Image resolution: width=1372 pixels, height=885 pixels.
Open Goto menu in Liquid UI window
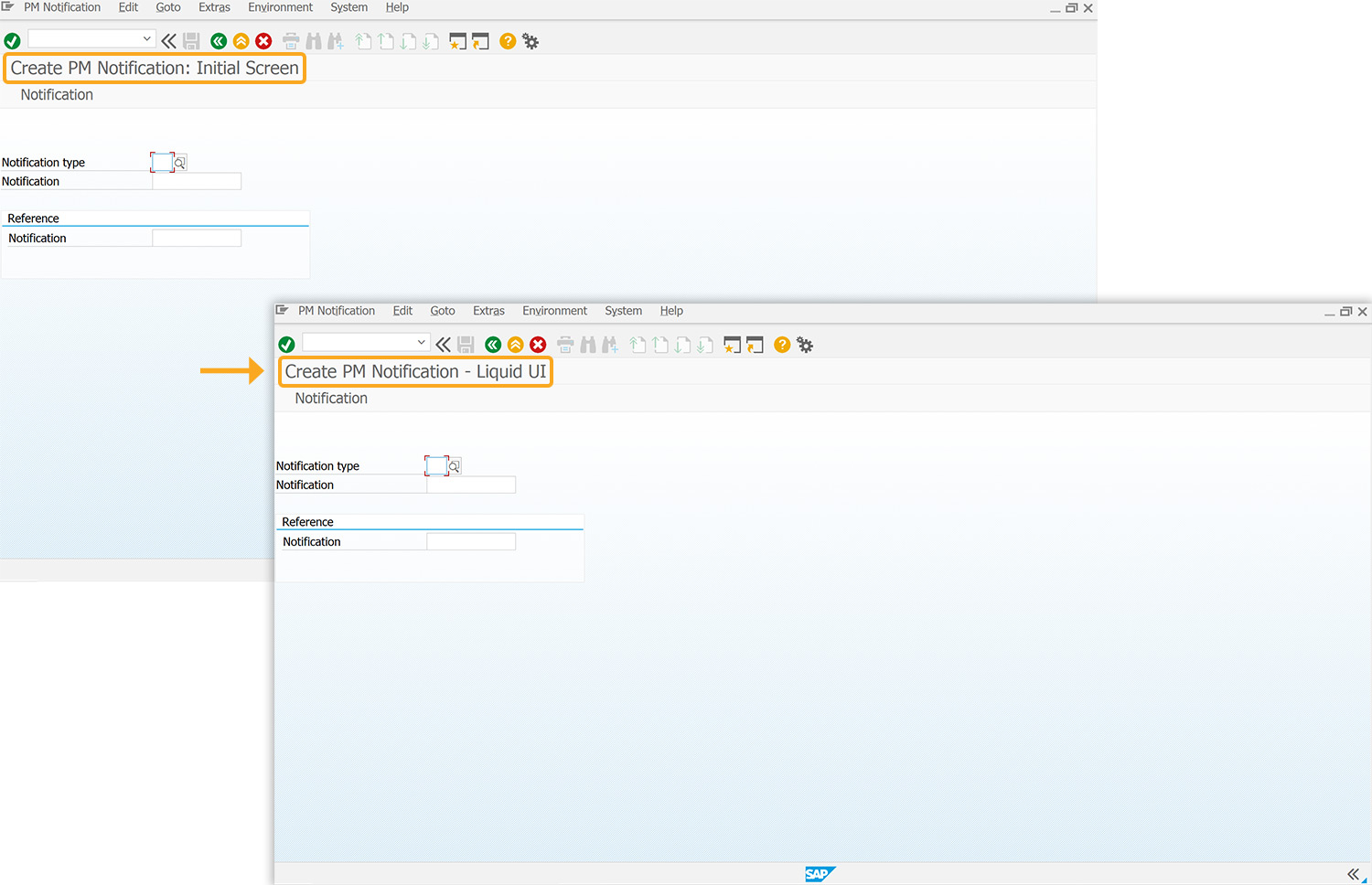point(443,311)
